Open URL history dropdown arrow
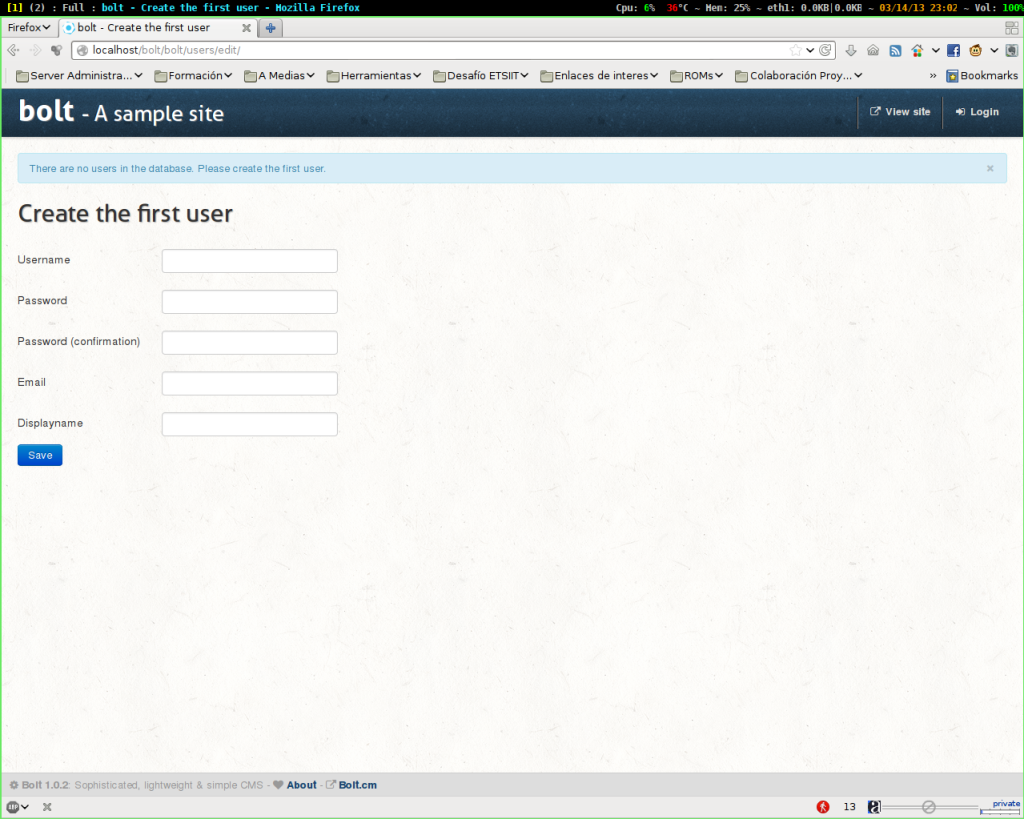The width and height of the screenshot is (1024, 819). 810,50
